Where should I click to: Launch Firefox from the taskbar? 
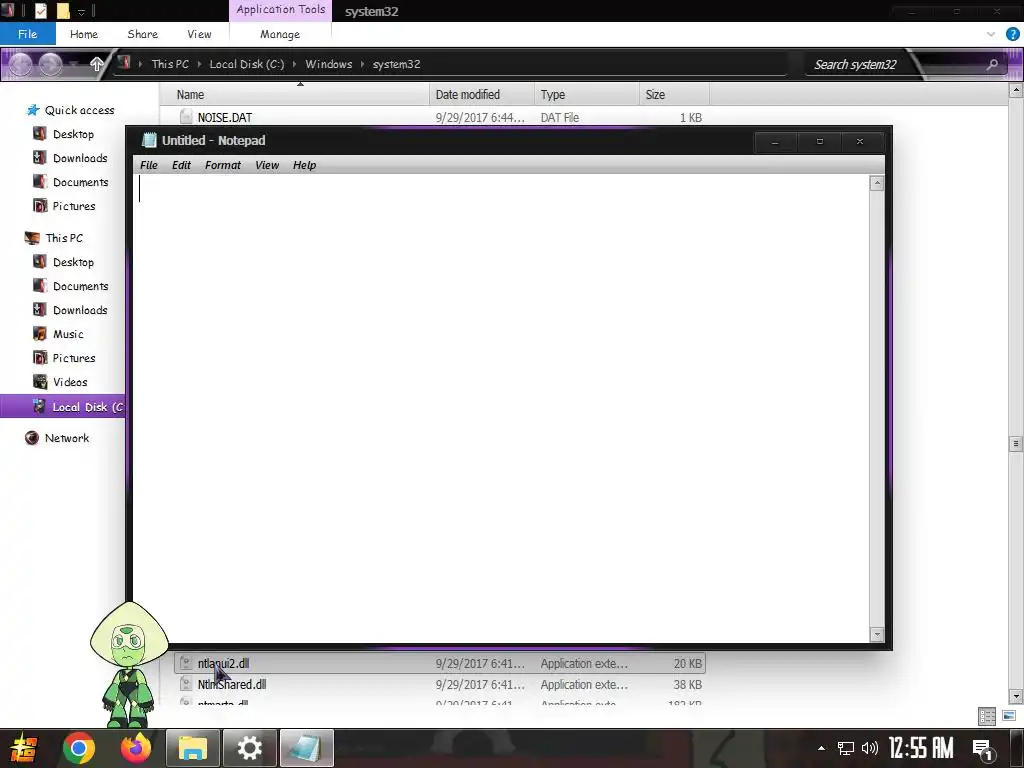pyautogui.click(x=136, y=748)
